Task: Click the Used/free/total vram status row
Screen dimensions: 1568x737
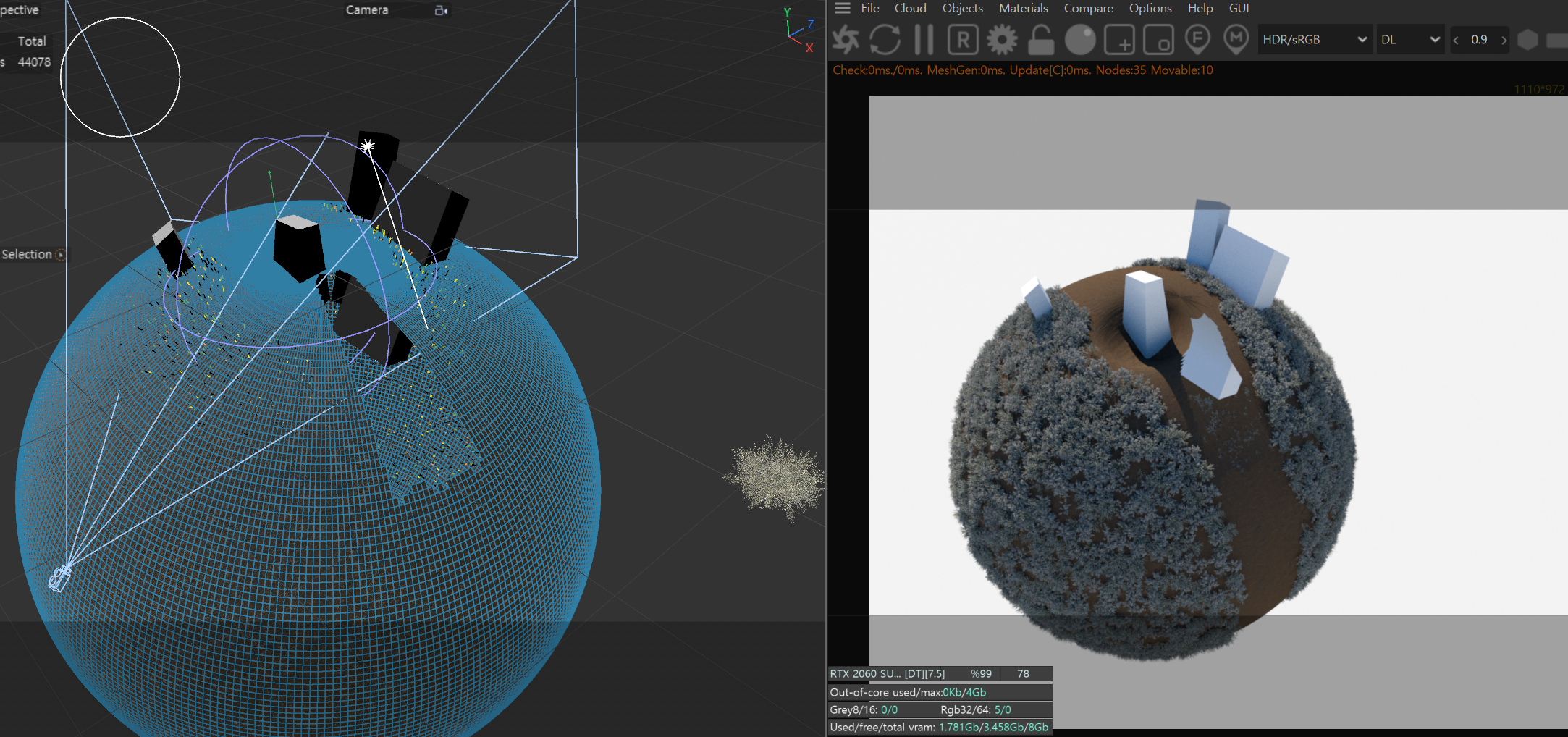Action: (x=940, y=727)
